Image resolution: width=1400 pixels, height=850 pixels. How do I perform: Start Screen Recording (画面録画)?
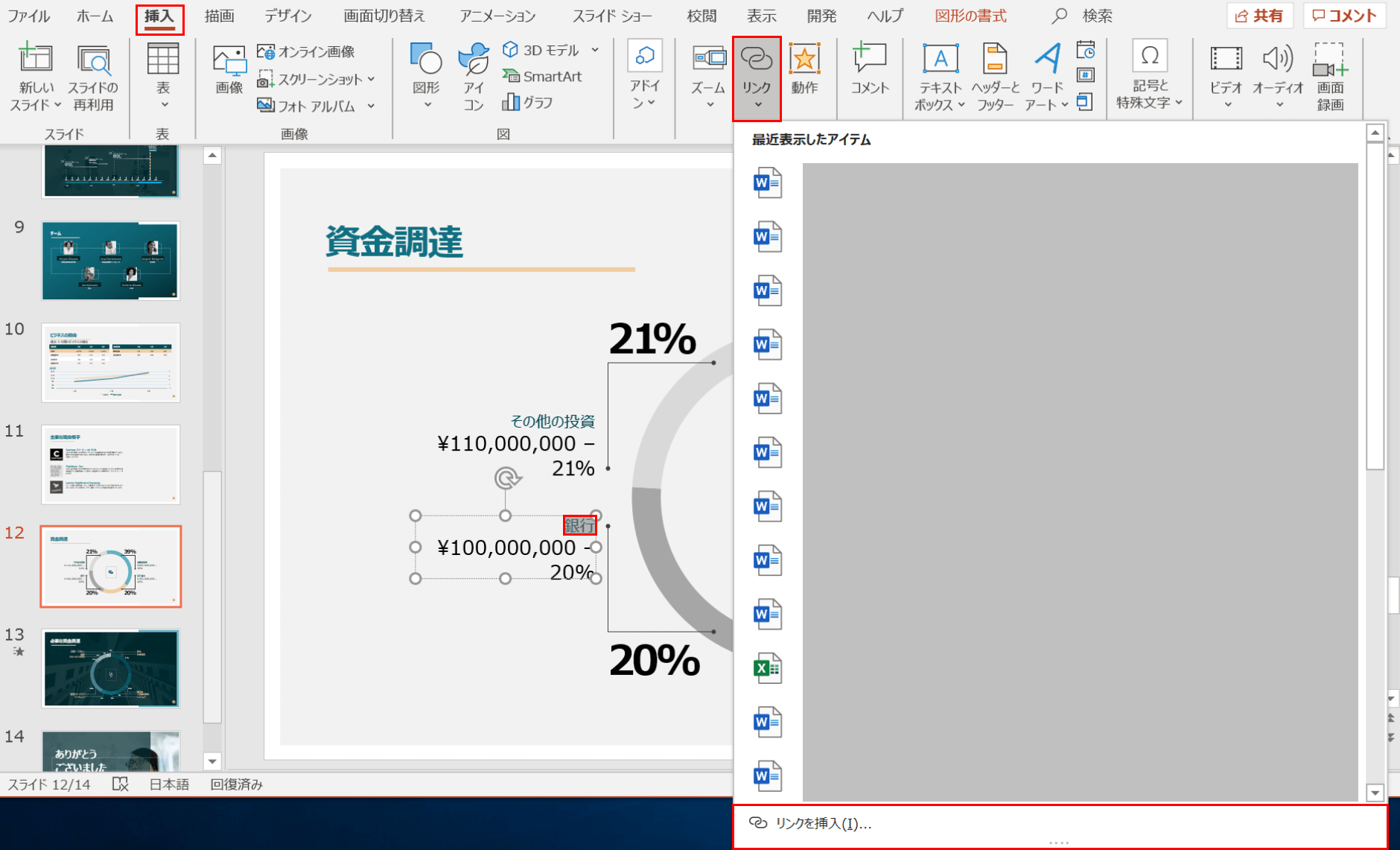[x=1331, y=77]
